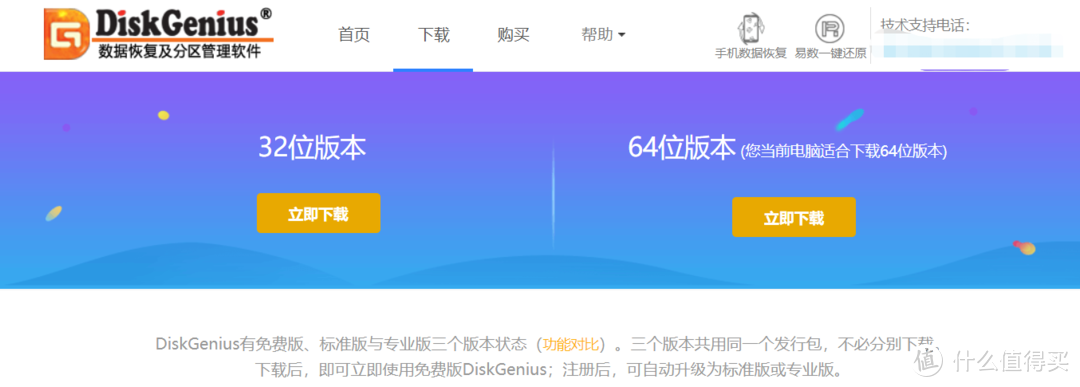
Task: Click the 数据恢复及分区管理软件 tagline
Action: pyautogui.click(x=180, y=51)
